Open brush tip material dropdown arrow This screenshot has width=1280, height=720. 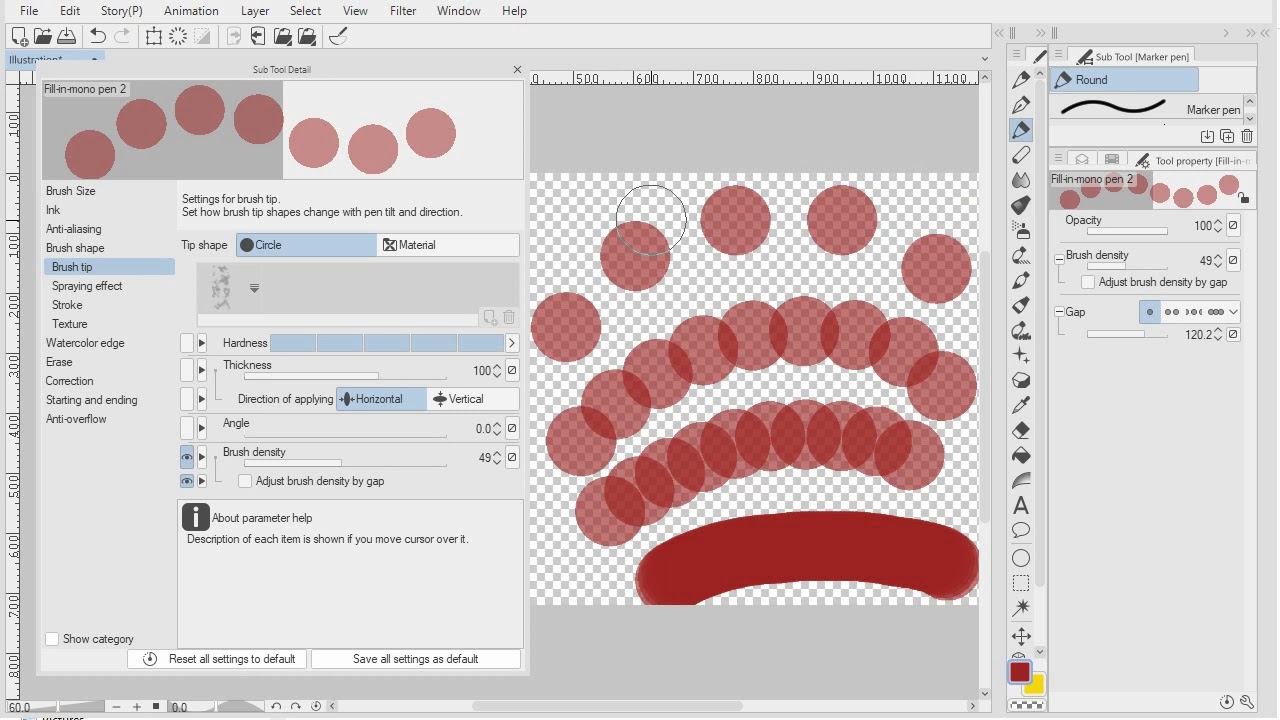[x=254, y=288]
